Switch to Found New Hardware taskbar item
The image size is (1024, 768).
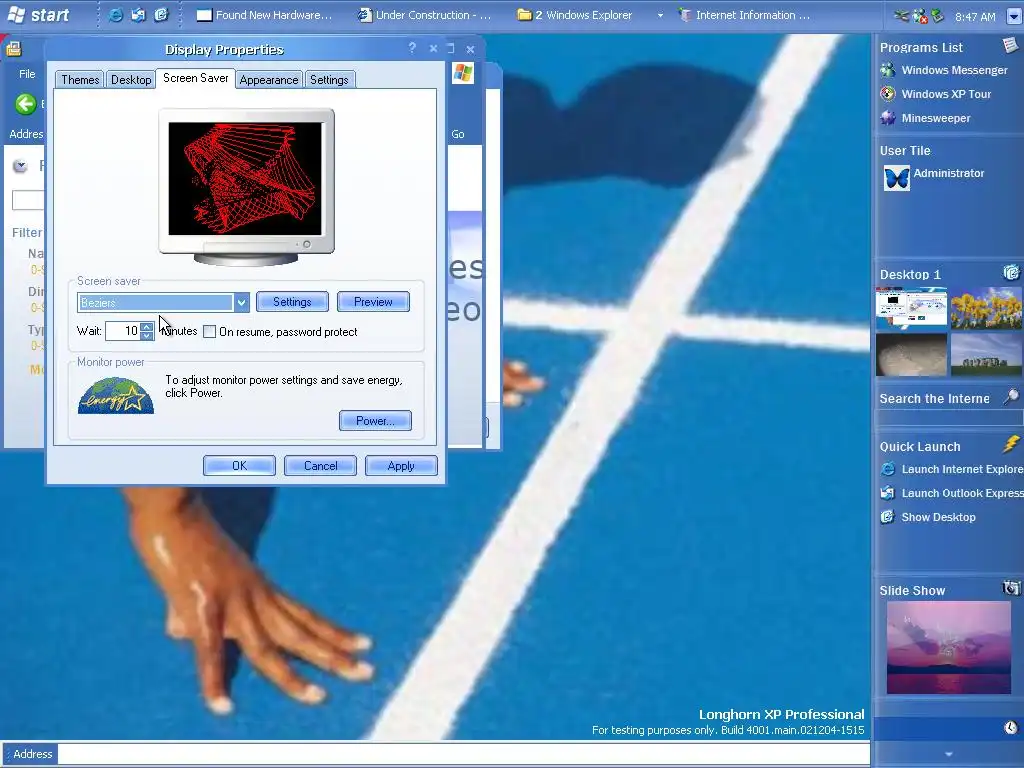click(264, 15)
